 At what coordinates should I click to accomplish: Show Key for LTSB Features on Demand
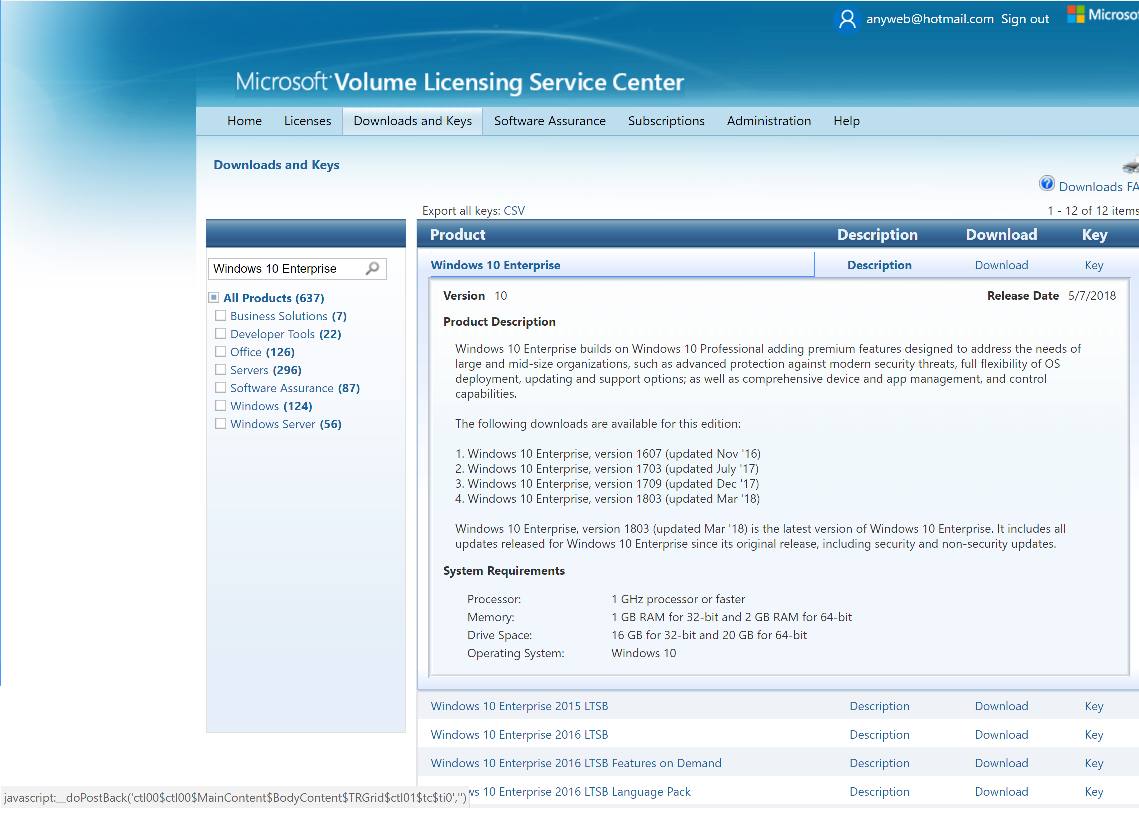(x=1094, y=763)
